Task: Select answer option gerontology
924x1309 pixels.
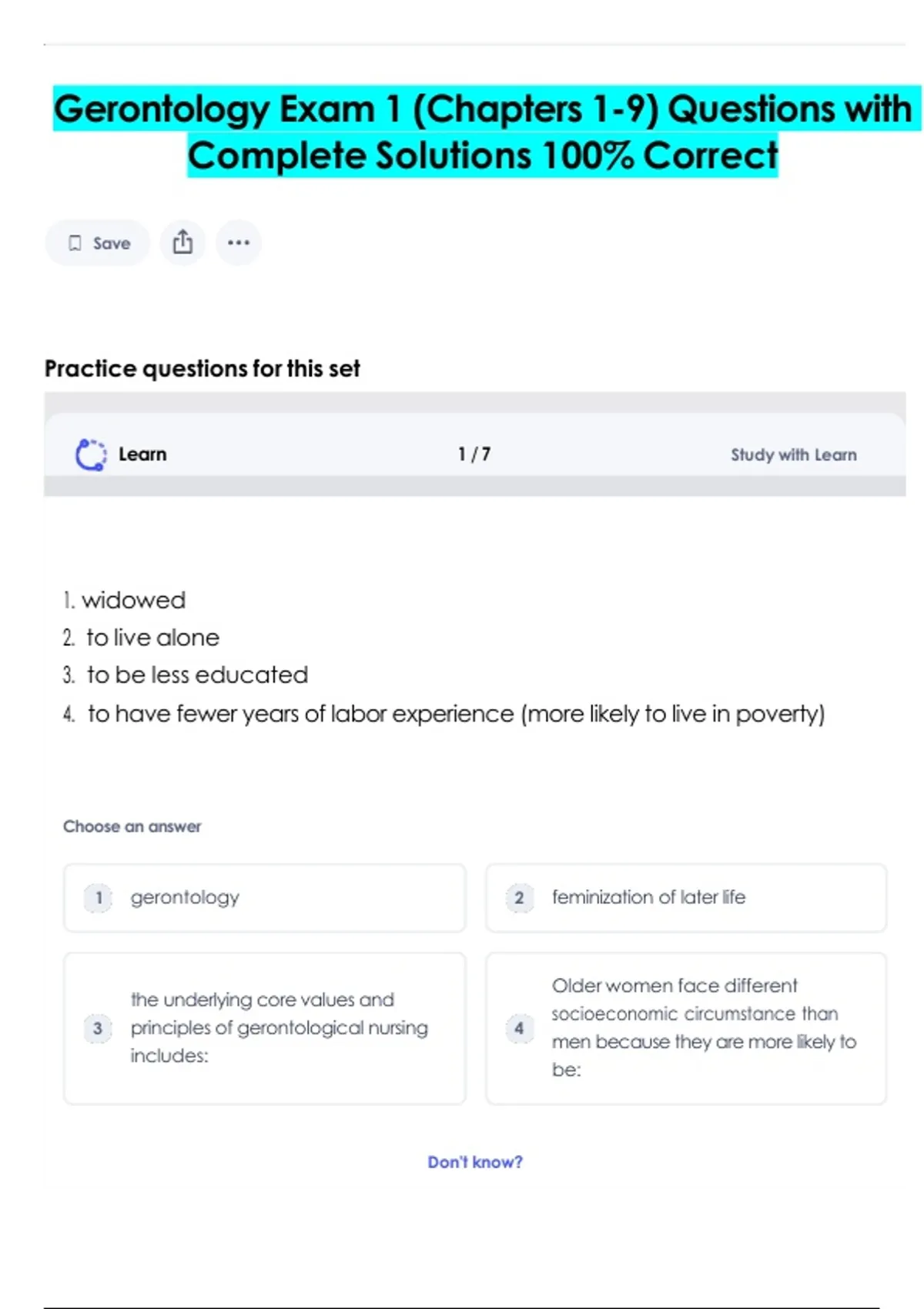Action: (x=264, y=898)
